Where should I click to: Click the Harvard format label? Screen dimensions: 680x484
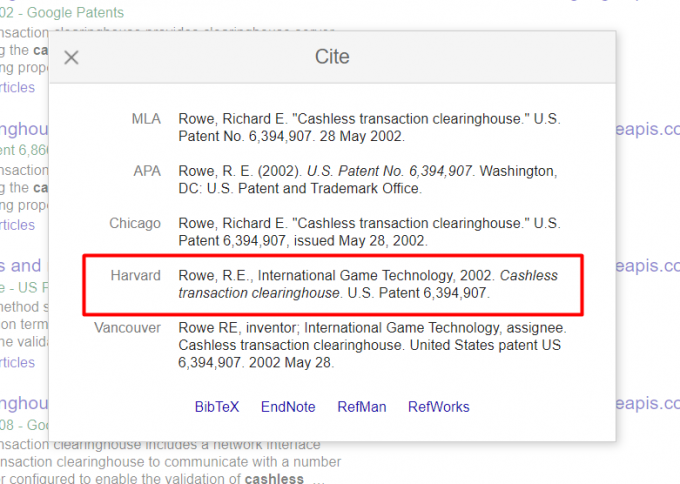click(x=136, y=275)
